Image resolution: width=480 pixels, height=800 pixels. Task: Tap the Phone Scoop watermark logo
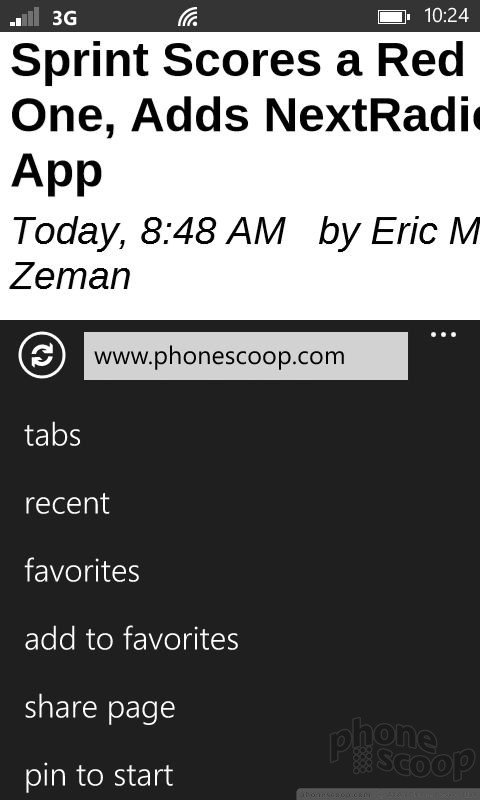[401, 747]
